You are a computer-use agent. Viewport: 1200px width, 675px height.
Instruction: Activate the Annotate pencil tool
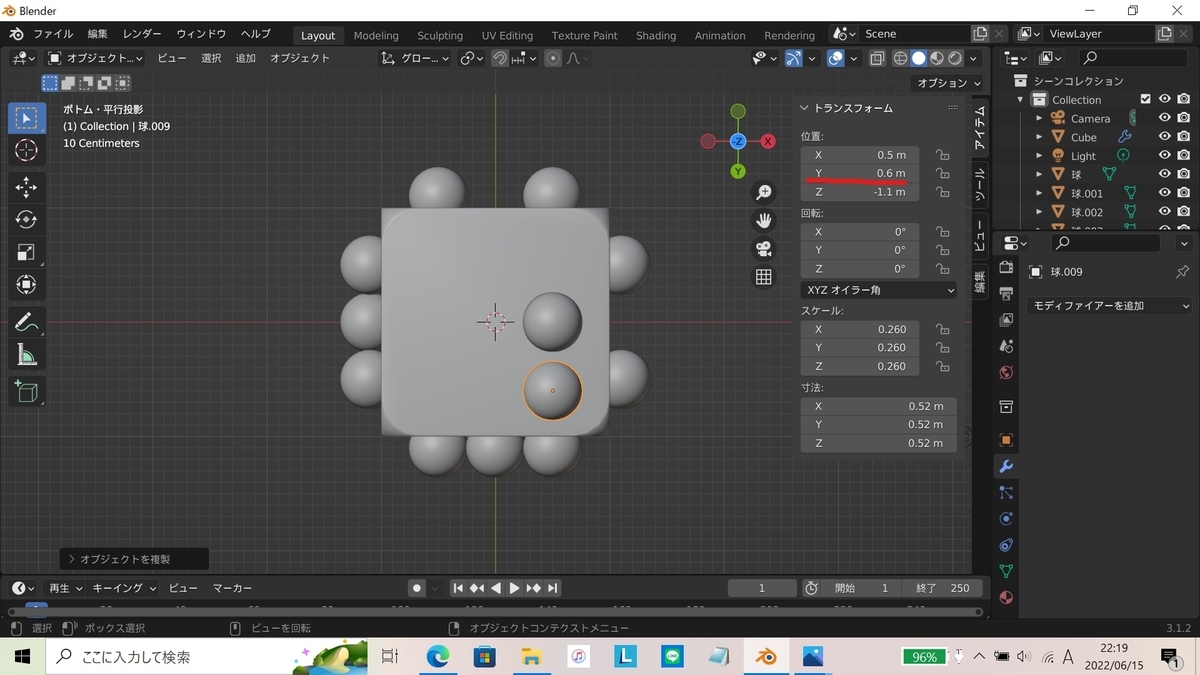(27, 322)
